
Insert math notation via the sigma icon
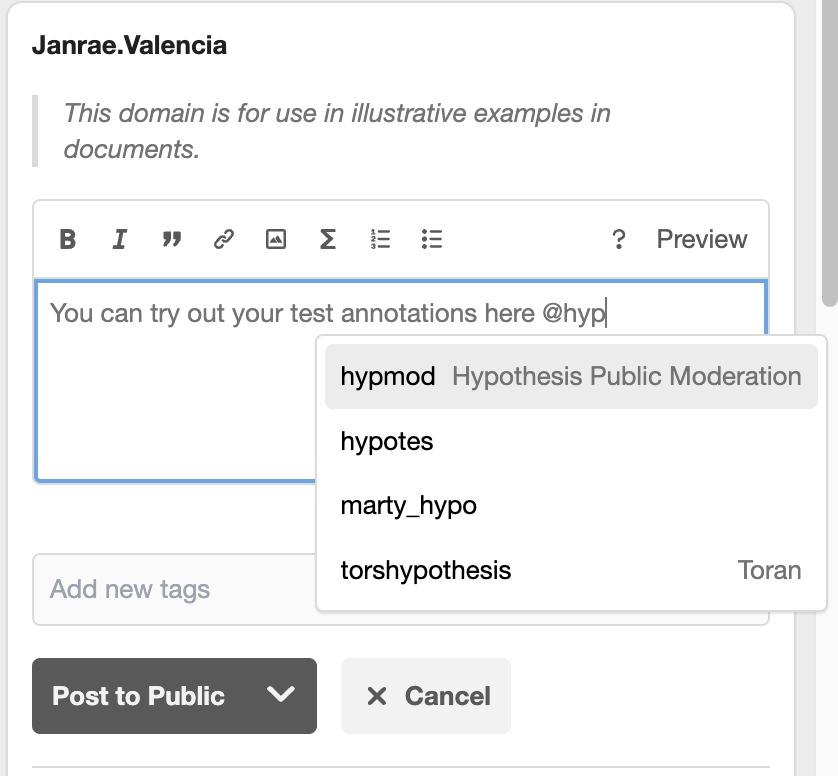click(328, 239)
